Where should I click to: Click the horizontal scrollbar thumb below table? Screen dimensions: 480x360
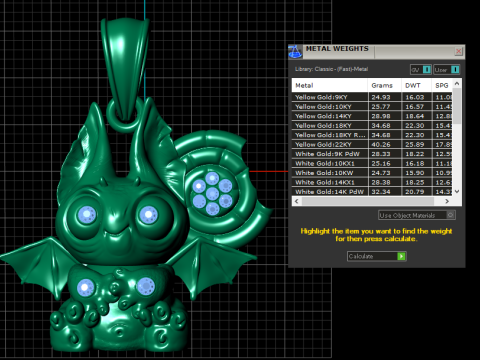[x=368, y=201]
